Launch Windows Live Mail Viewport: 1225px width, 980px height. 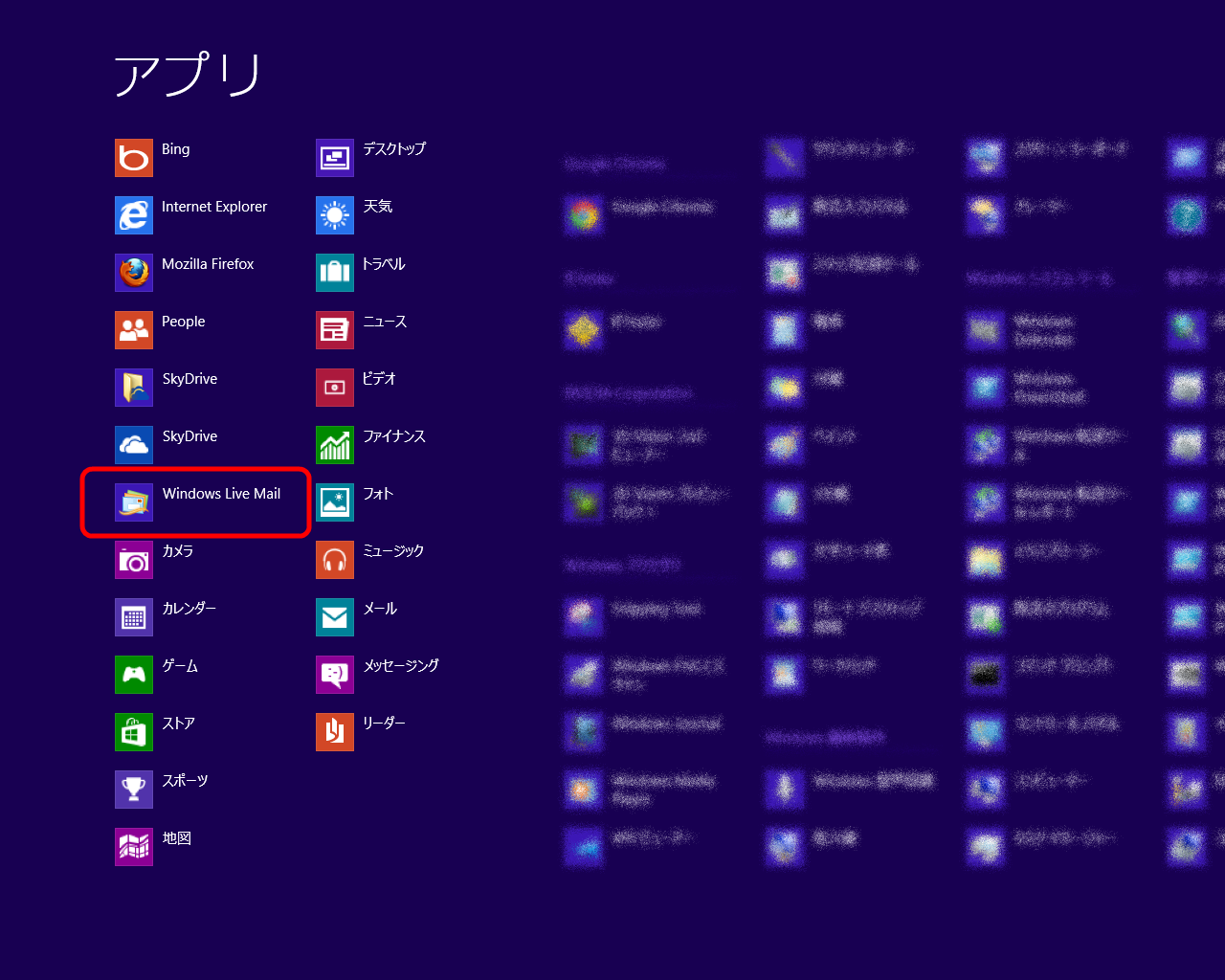coord(134,502)
